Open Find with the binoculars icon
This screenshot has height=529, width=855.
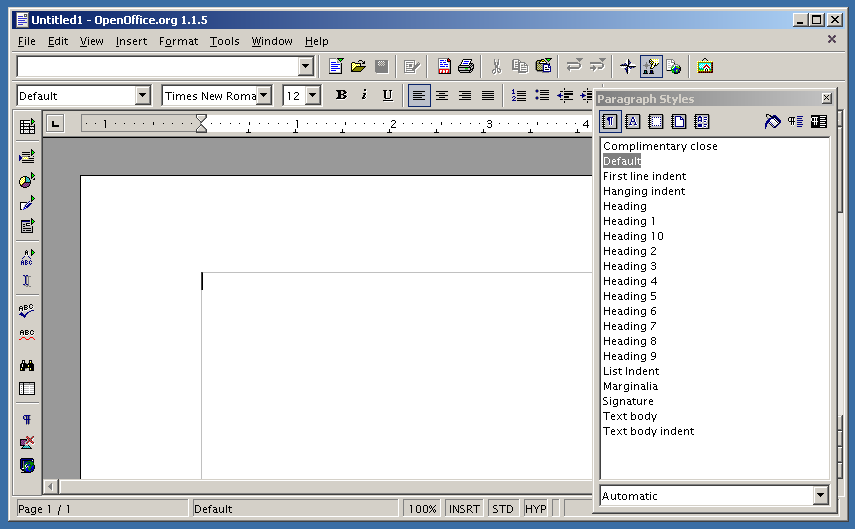[x=27, y=365]
